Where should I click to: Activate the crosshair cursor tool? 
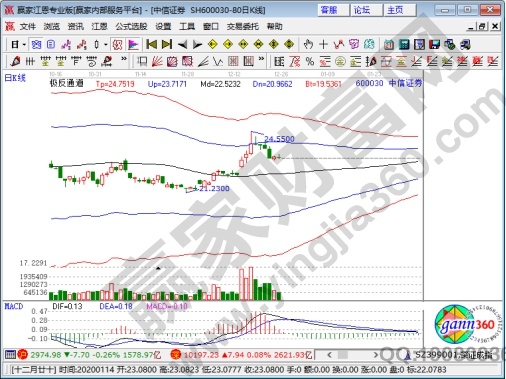(323, 44)
